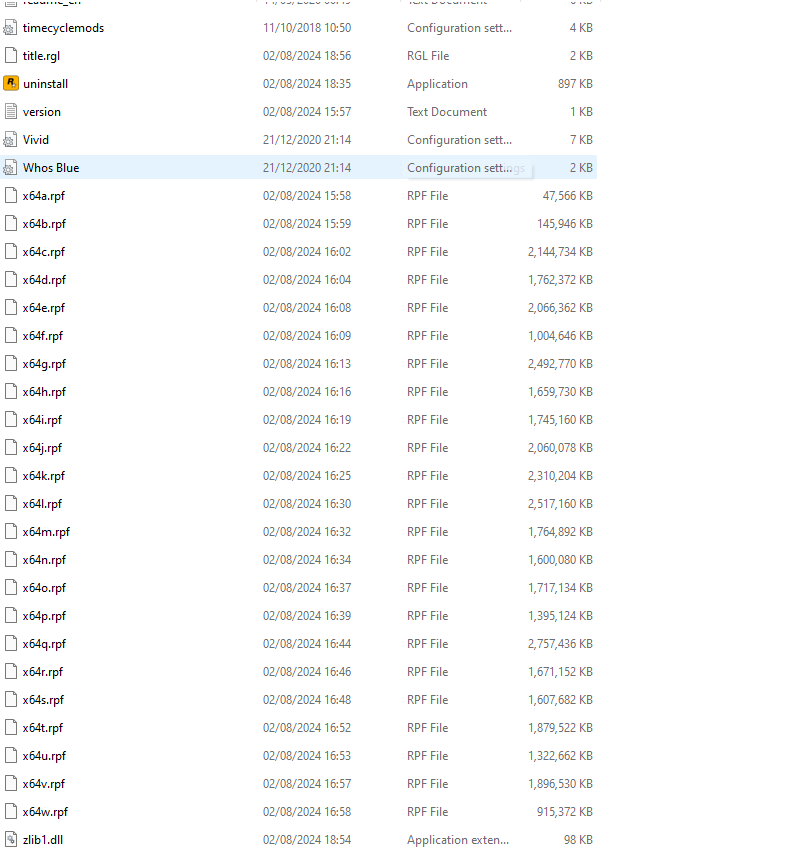Image resolution: width=796 pixels, height=864 pixels.
Task: Select the x64t.rpf file name
Action: tap(43, 728)
